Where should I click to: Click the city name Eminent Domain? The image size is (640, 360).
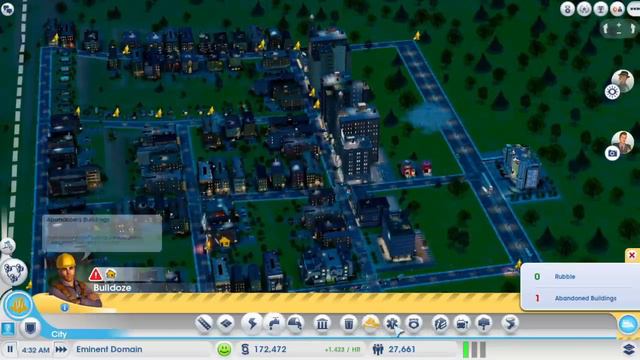pos(109,349)
